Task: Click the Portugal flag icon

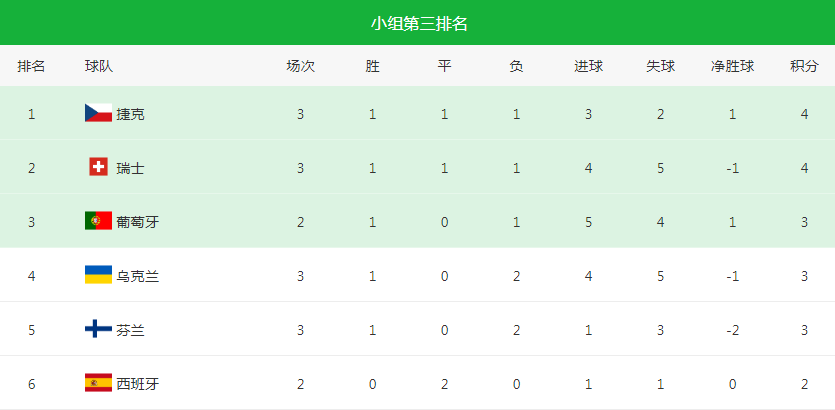Action: pyautogui.click(x=98, y=221)
